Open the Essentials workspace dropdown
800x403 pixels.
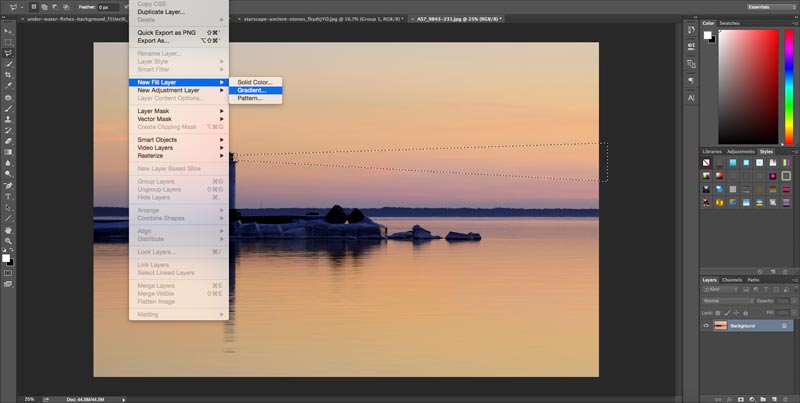point(770,7)
